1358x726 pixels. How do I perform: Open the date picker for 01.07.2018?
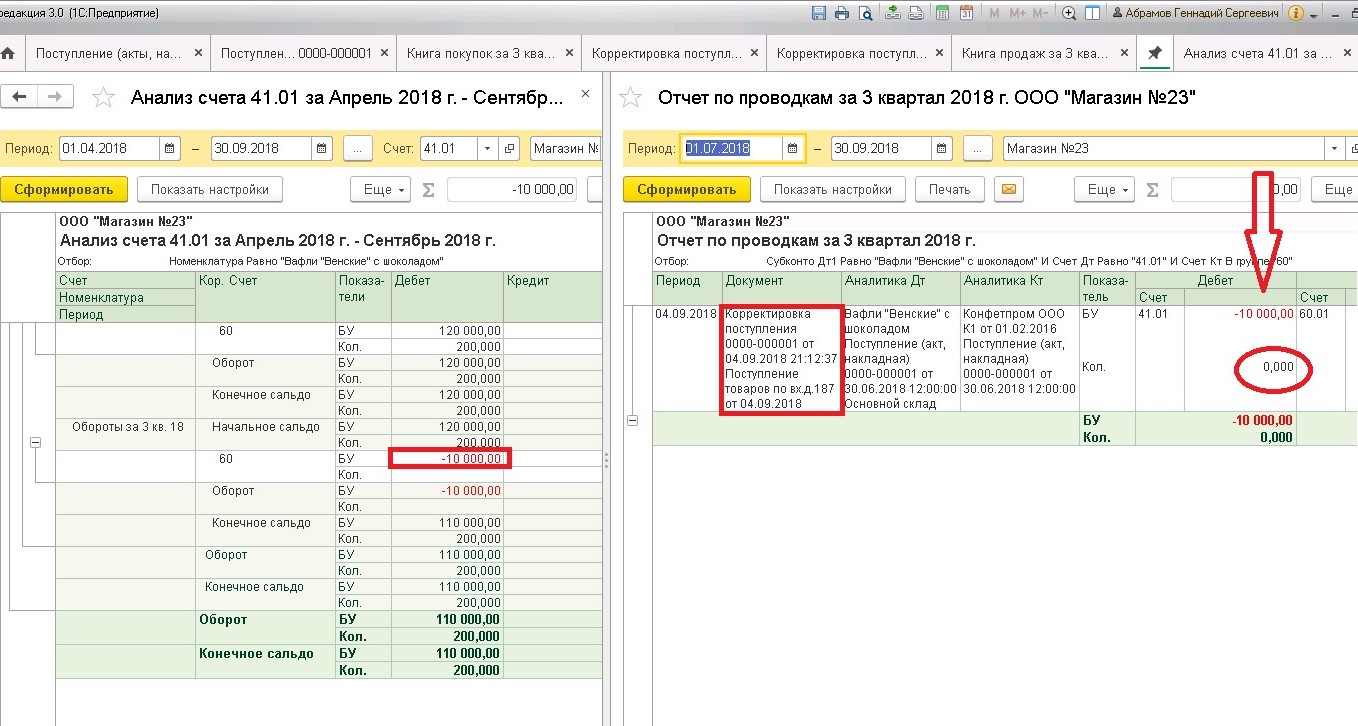[793, 148]
